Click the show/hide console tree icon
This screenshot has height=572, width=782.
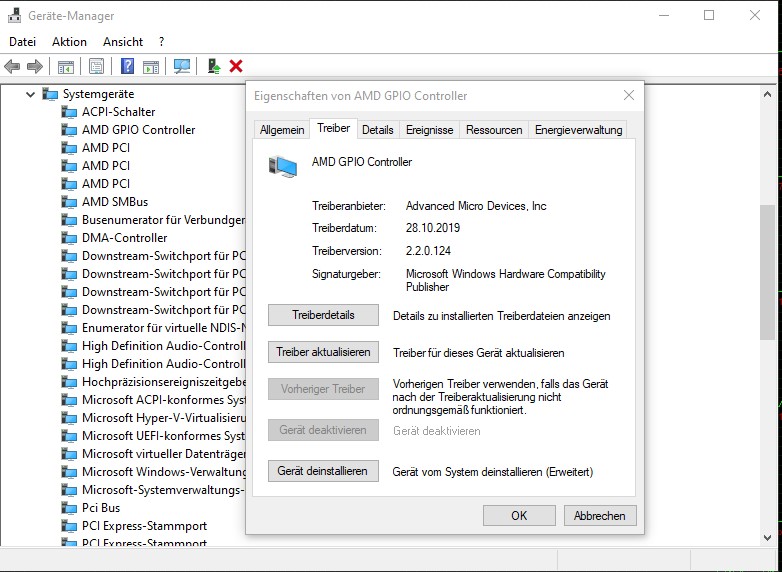tap(66, 66)
